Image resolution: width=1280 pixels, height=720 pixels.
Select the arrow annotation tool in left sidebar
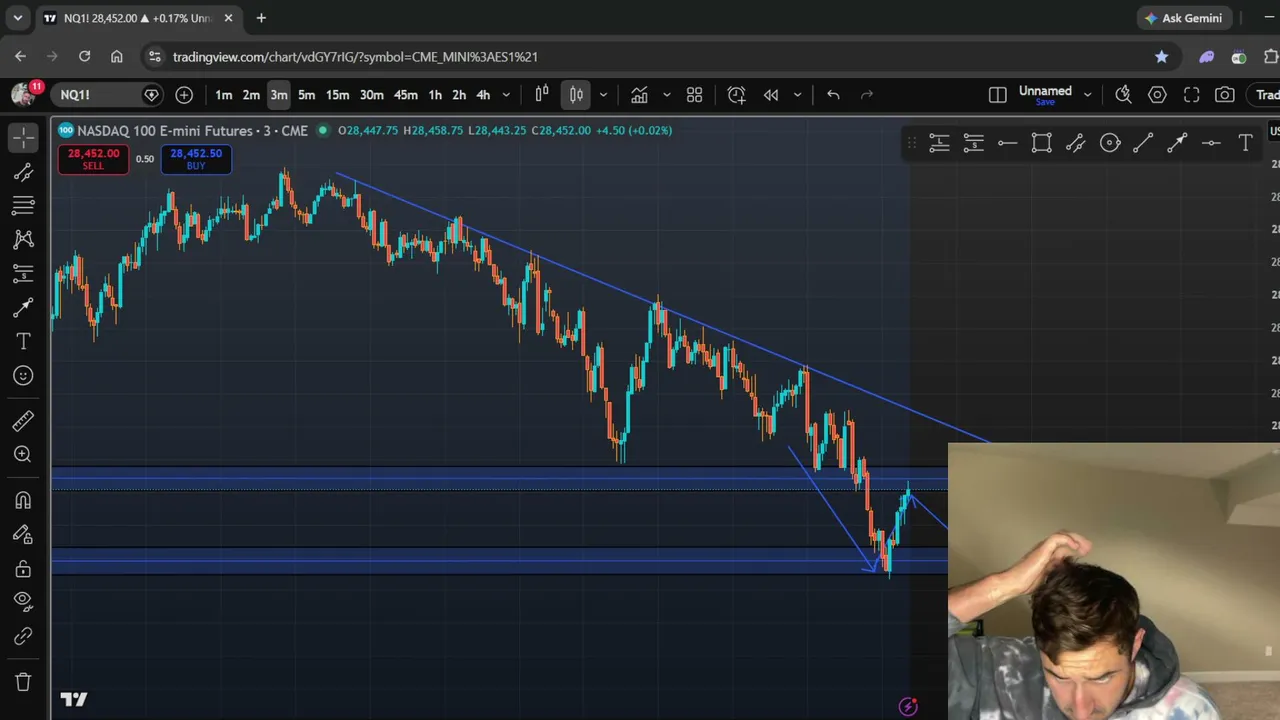pyautogui.click(x=23, y=308)
